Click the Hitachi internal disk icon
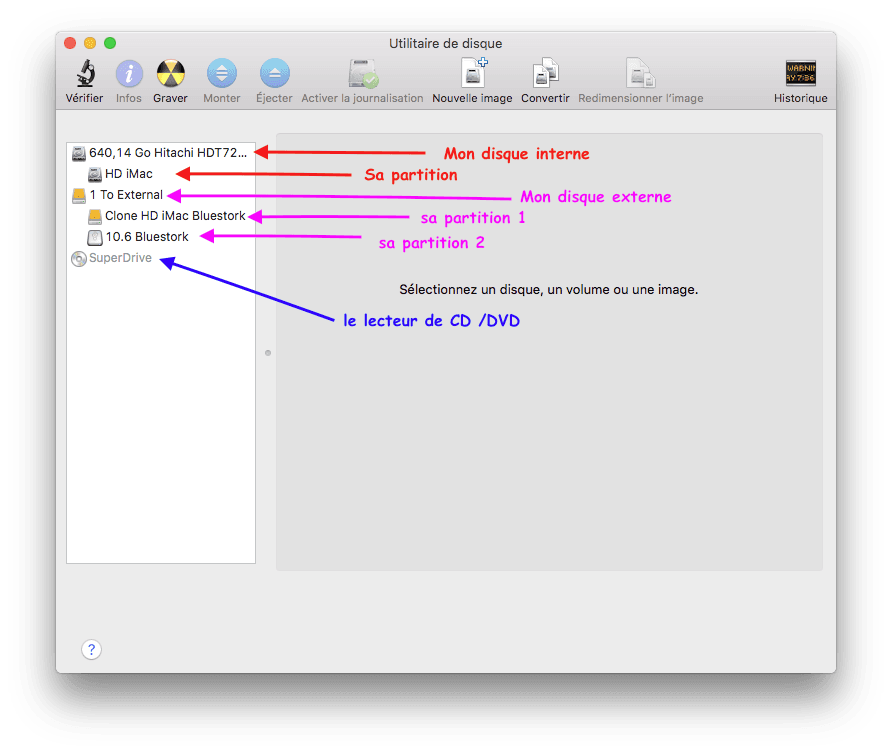This screenshot has height=753, width=892. coord(79,153)
